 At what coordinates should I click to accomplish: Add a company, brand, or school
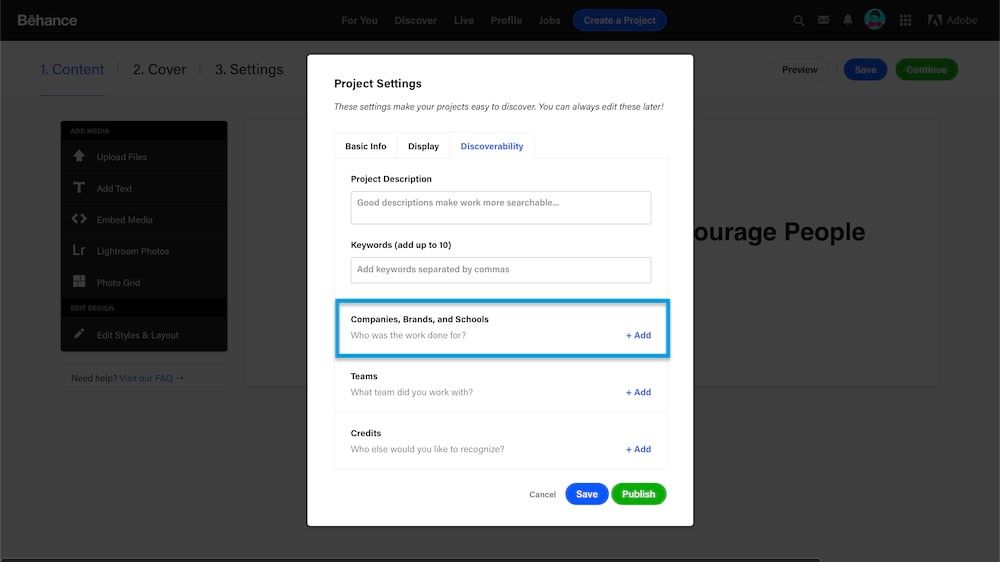[x=638, y=335]
